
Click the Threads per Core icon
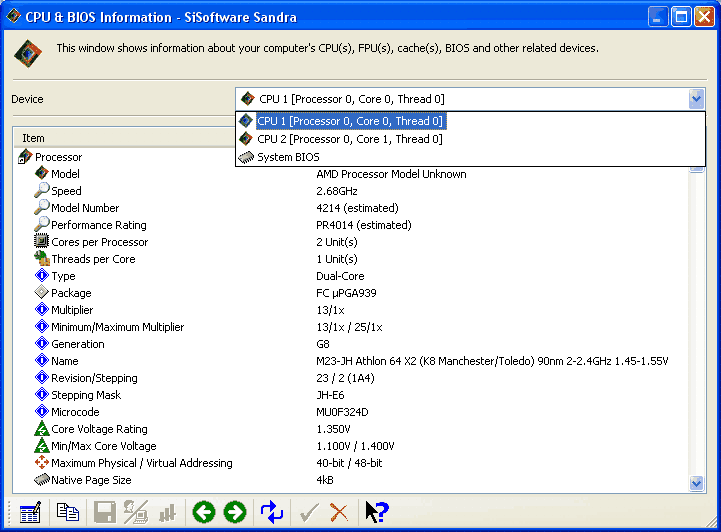click(x=42, y=258)
